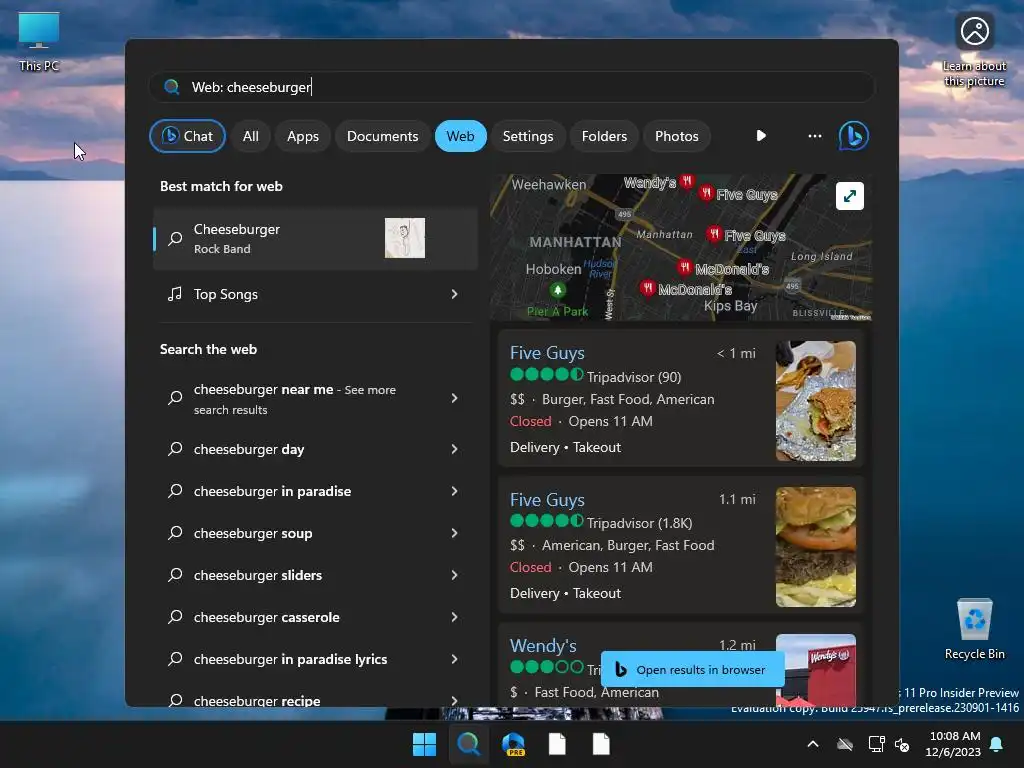Click the music note Top Songs icon
1024x768 pixels.
click(174, 294)
